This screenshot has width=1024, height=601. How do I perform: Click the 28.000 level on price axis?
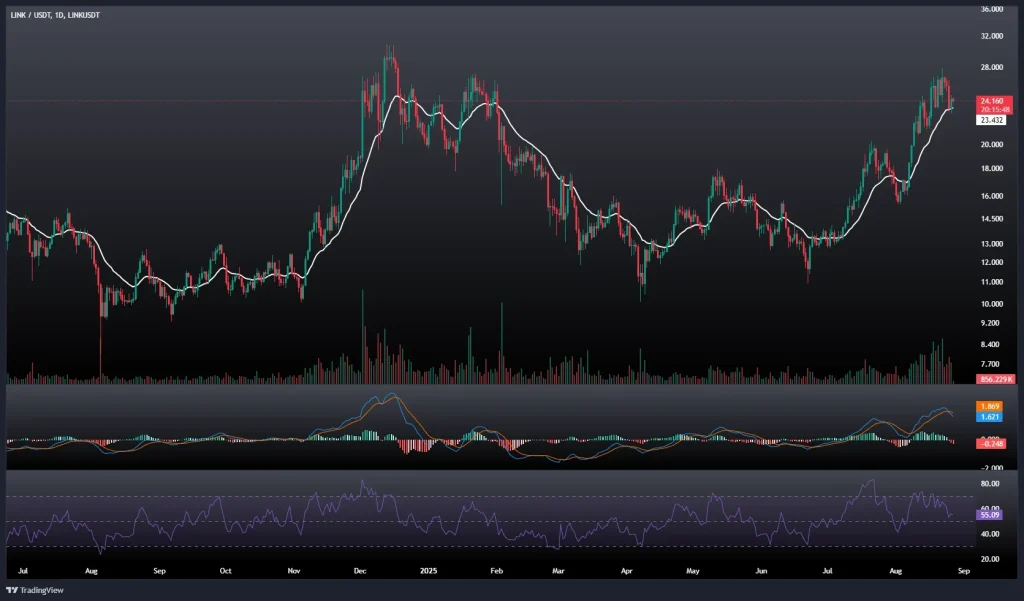992,68
